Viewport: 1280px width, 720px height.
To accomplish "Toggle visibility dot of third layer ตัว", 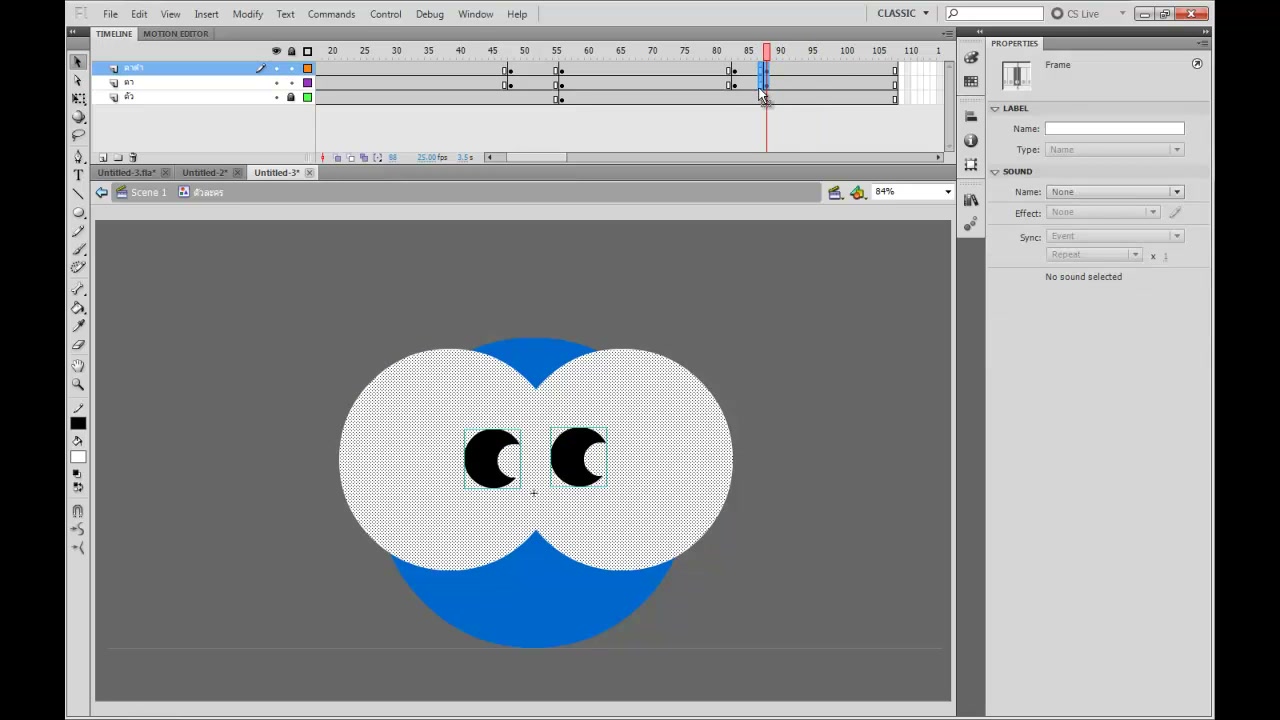I will point(277,97).
